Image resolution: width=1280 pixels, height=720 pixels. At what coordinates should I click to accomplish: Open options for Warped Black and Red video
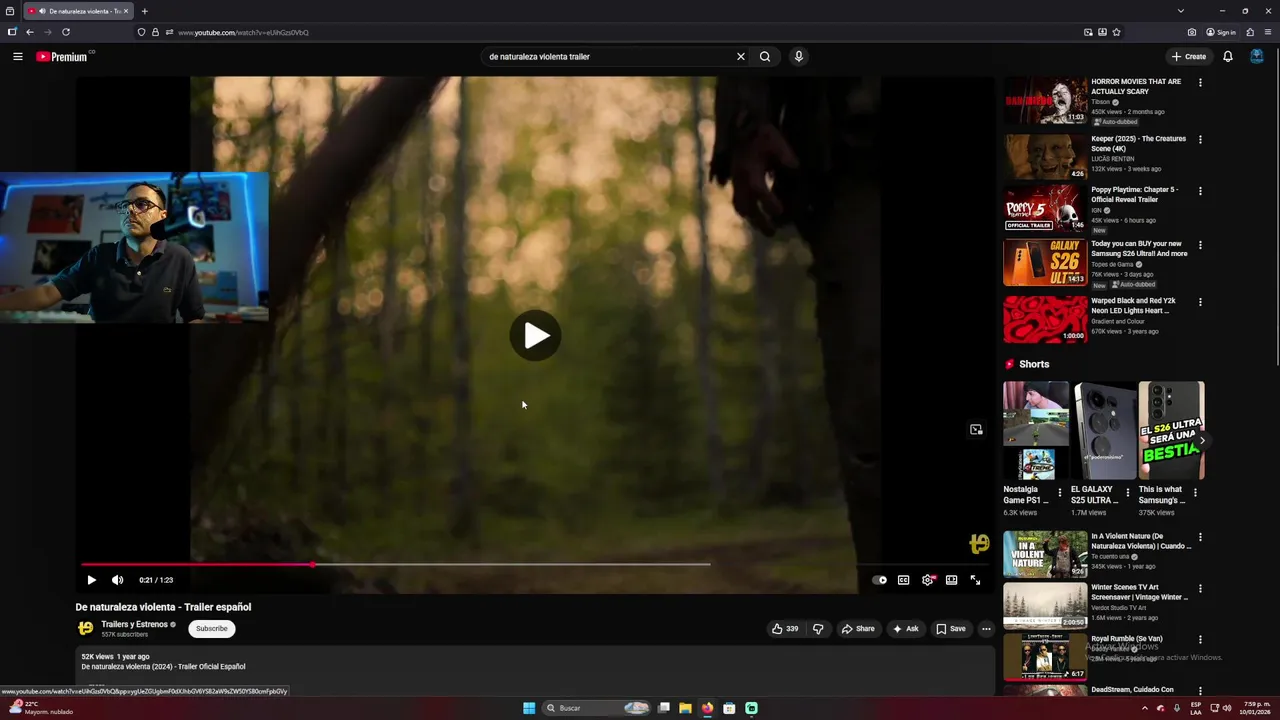click(x=1200, y=302)
